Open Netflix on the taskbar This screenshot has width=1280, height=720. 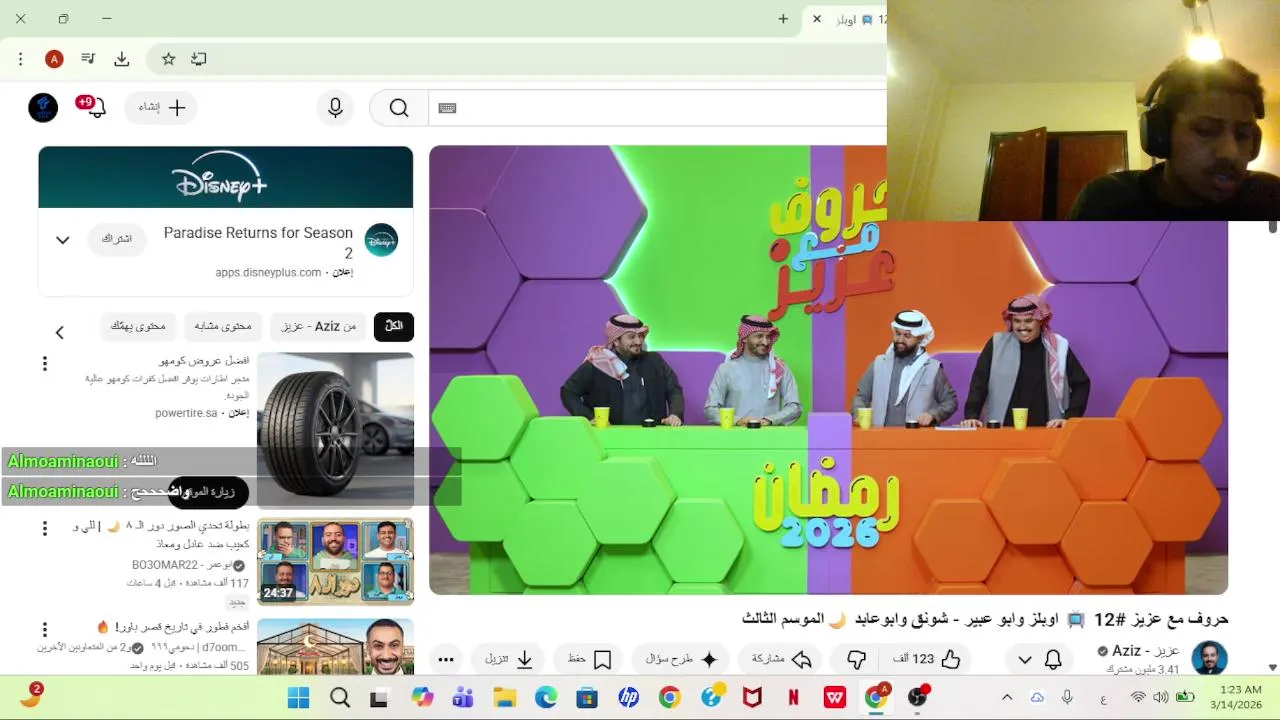(x=793, y=698)
